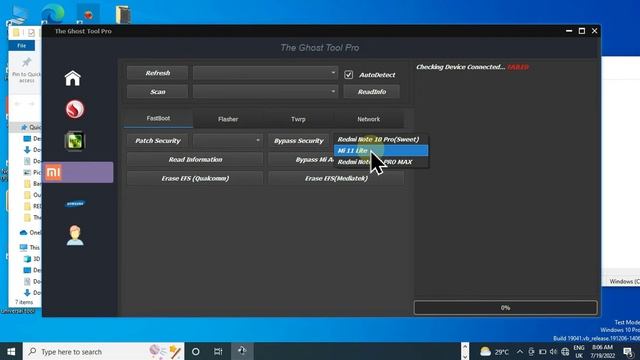The image size is (640, 360).
Task: Select This PC in File Explorer tree
Action: 30,247
